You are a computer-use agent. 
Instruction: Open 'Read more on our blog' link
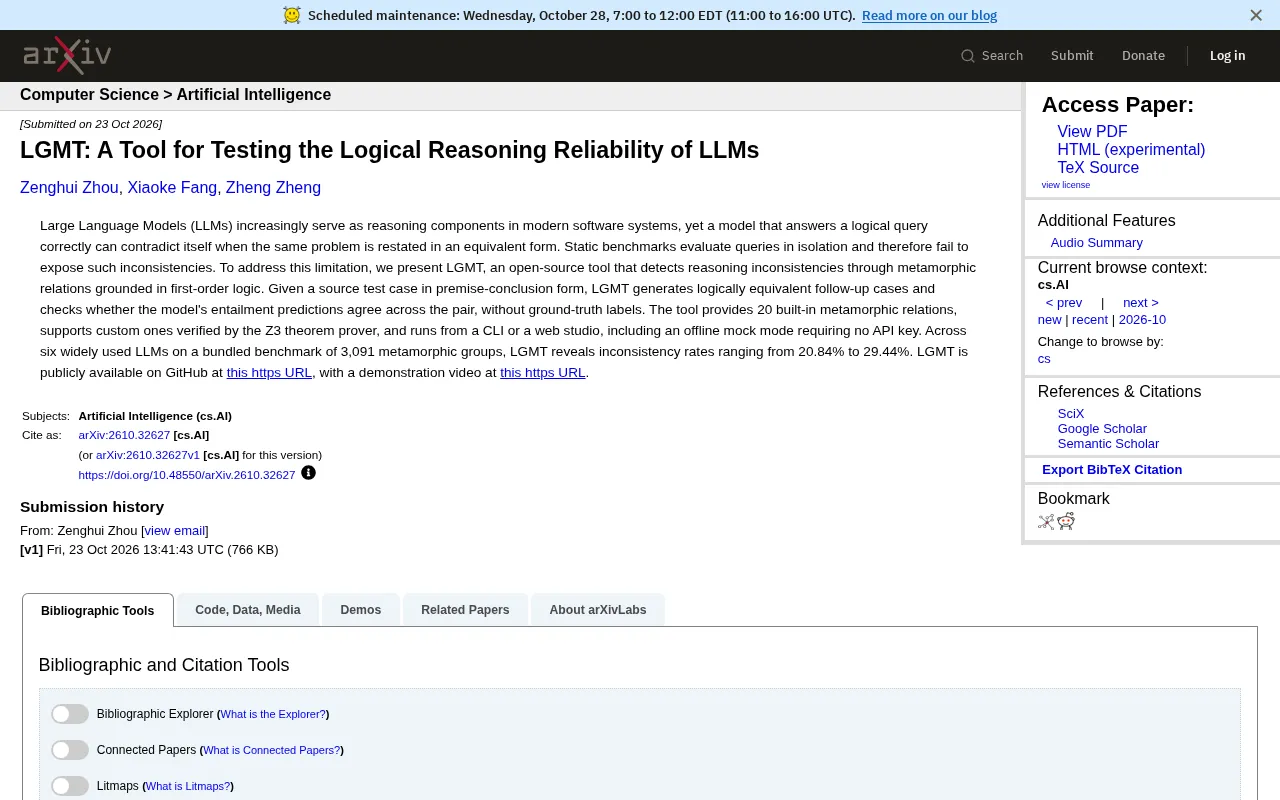[x=929, y=15]
